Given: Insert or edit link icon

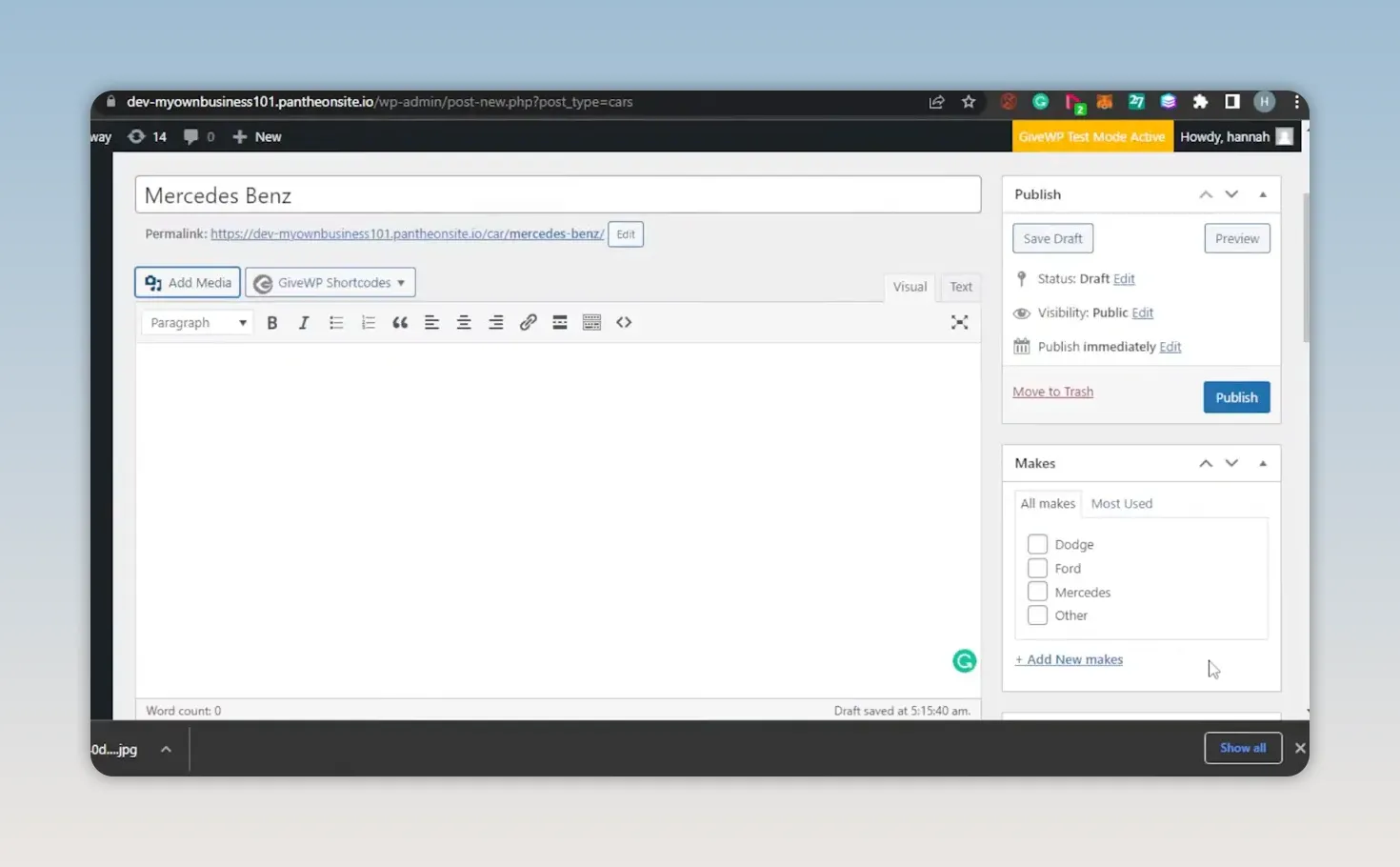Looking at the screenshot, I should [528, 323].
